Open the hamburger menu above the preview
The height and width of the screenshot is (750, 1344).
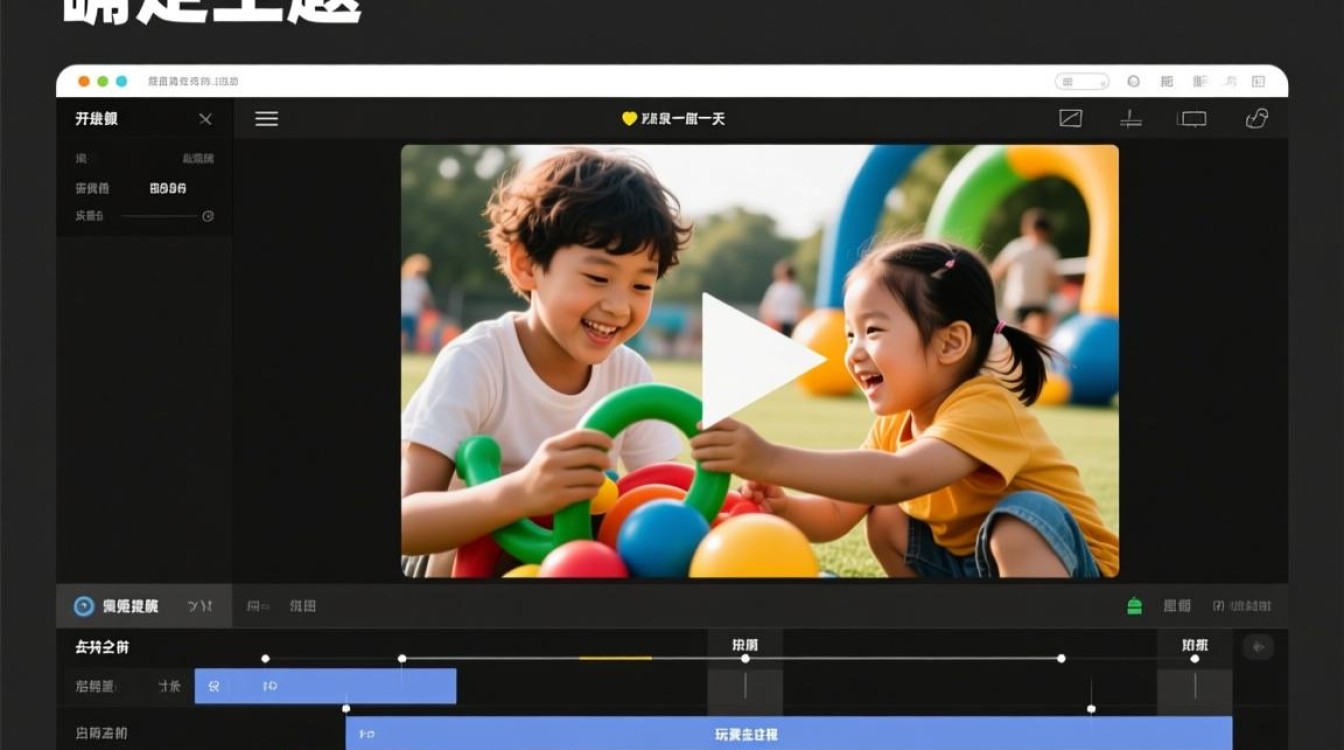pos(266,119)
